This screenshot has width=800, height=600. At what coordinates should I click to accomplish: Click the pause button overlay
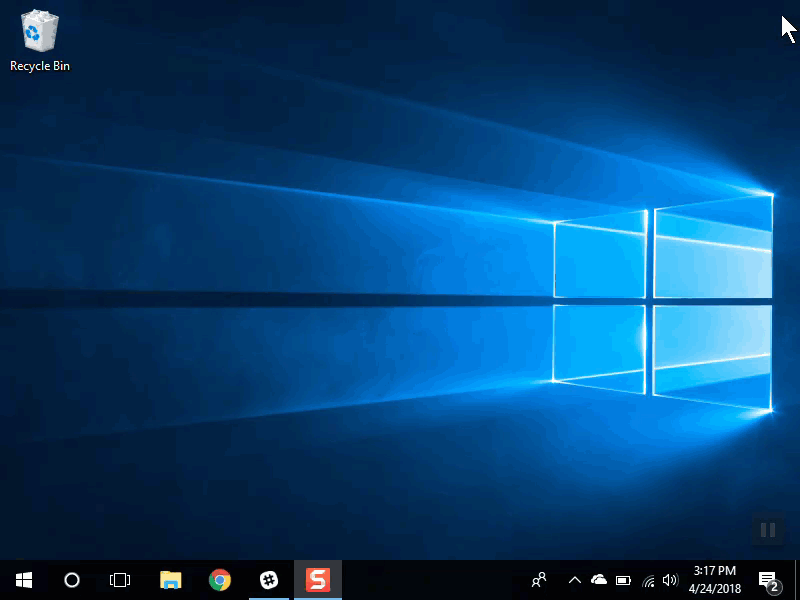click(x=768, y=530)
